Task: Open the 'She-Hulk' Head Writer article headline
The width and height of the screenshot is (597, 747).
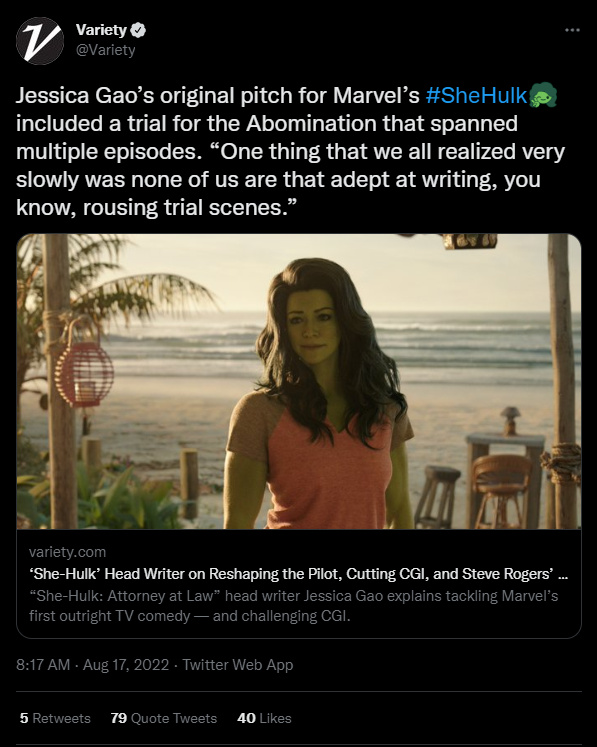Action: click(x=298, y=574)
